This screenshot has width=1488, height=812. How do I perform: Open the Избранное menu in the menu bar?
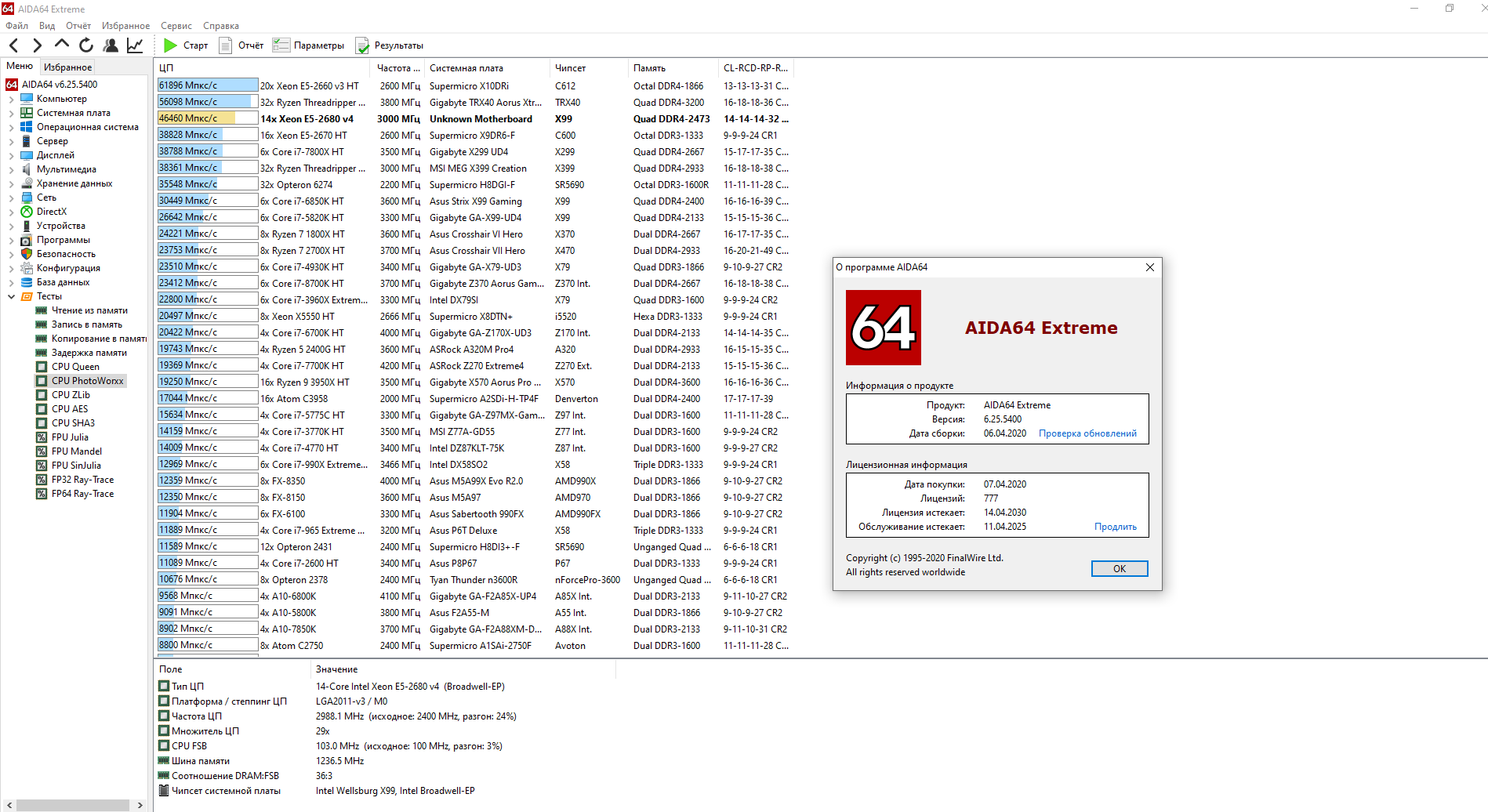point(125,26)
